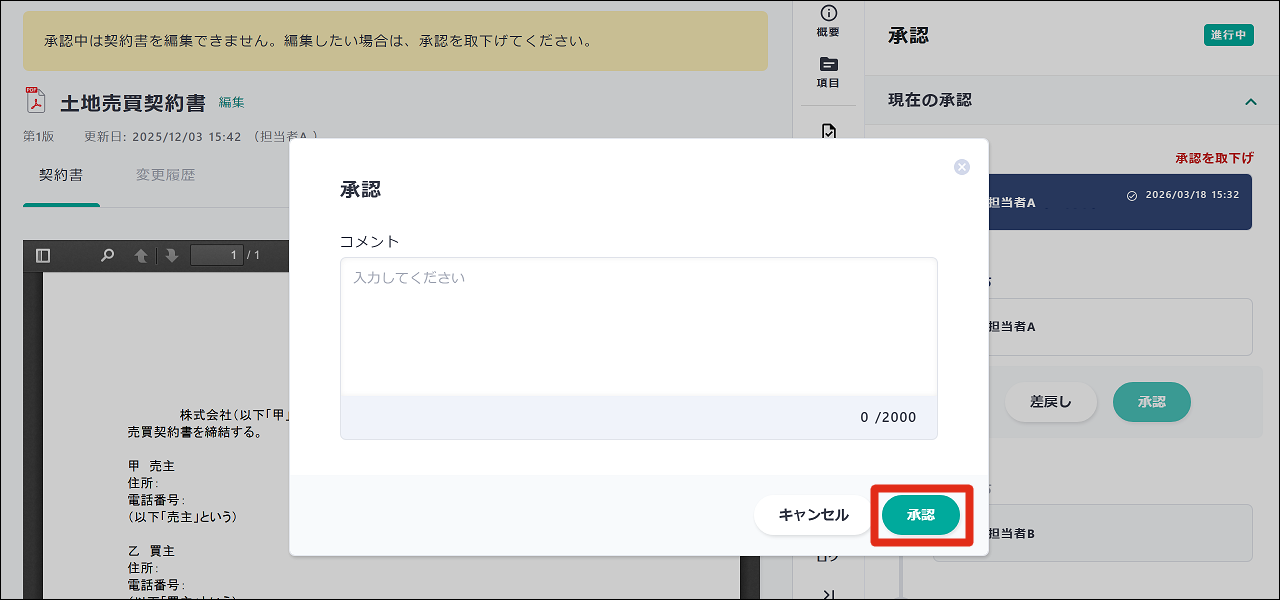Click the collapse arrow at sidebar bottom
The width and height of the screenshot is (1280, 600).
(x=828, y=594)
